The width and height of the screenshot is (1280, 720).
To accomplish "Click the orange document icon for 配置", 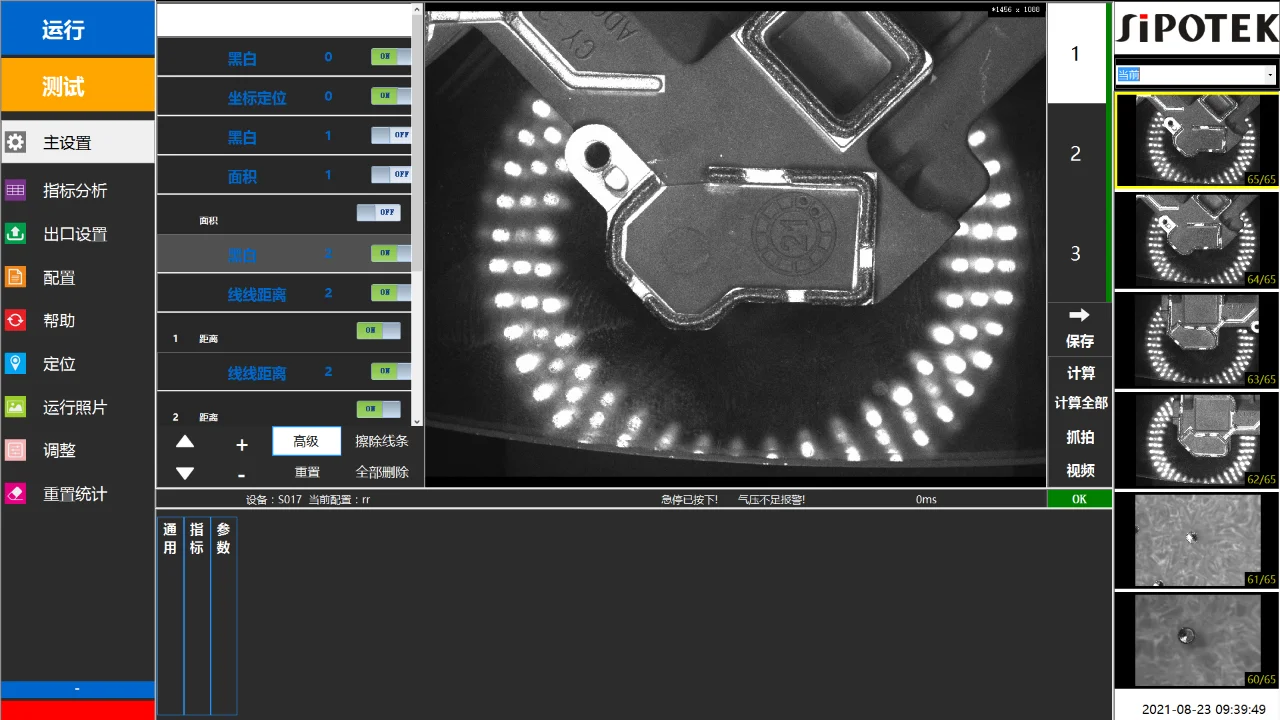I will click(x=16, y=277).
